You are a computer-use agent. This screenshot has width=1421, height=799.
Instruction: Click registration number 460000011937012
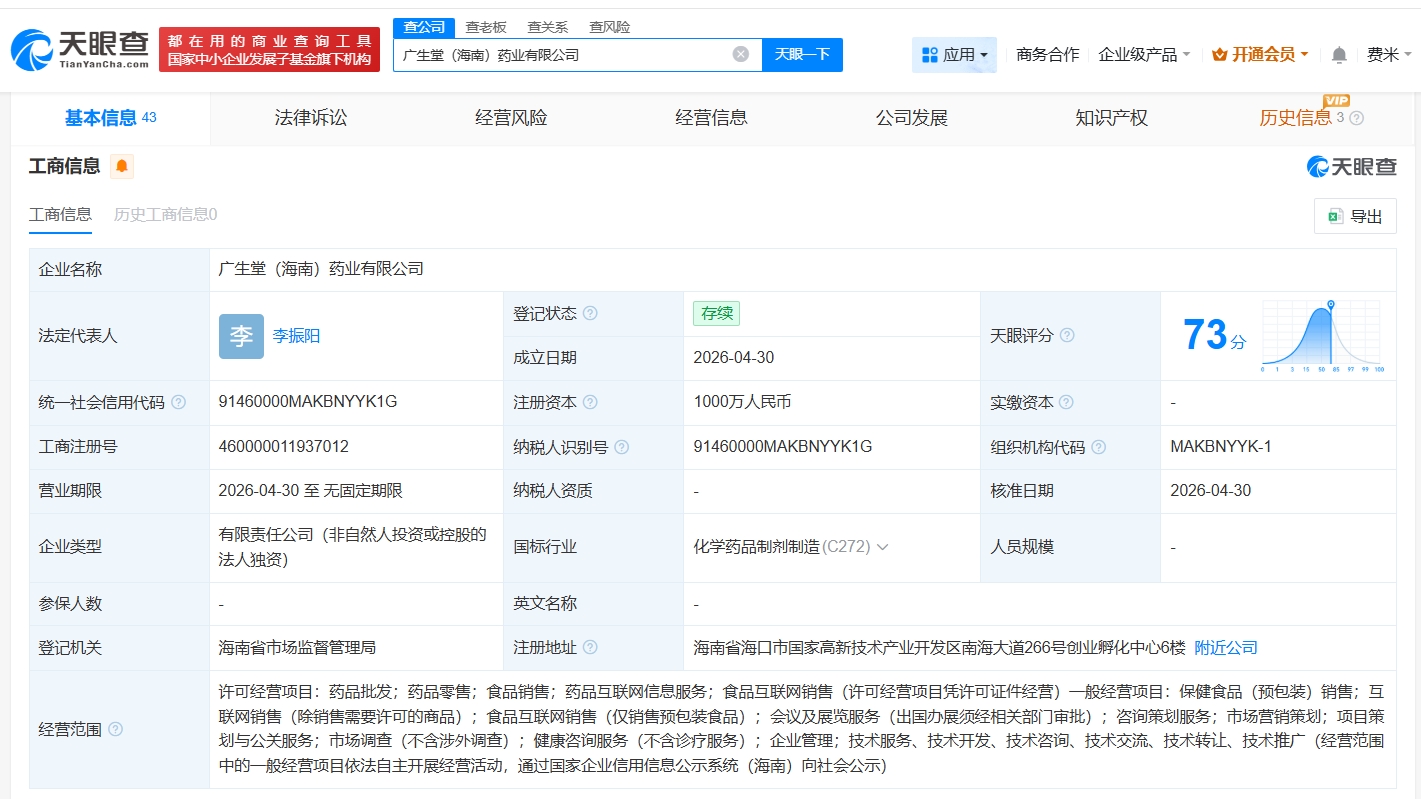(x=284, y=447)
